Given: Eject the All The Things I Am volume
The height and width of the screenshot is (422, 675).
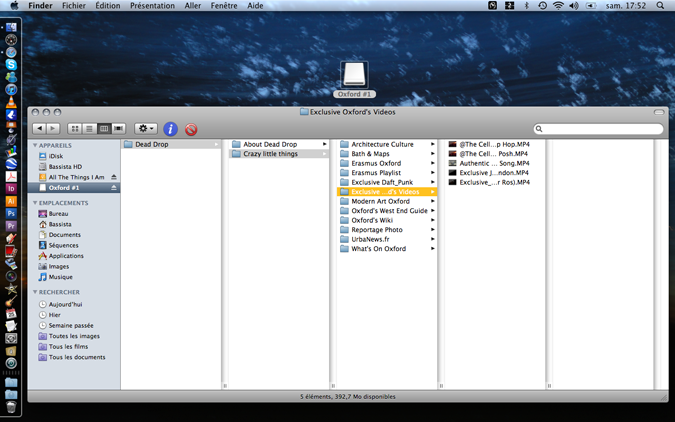Looking at the screenshot, I should click(114, 177).
